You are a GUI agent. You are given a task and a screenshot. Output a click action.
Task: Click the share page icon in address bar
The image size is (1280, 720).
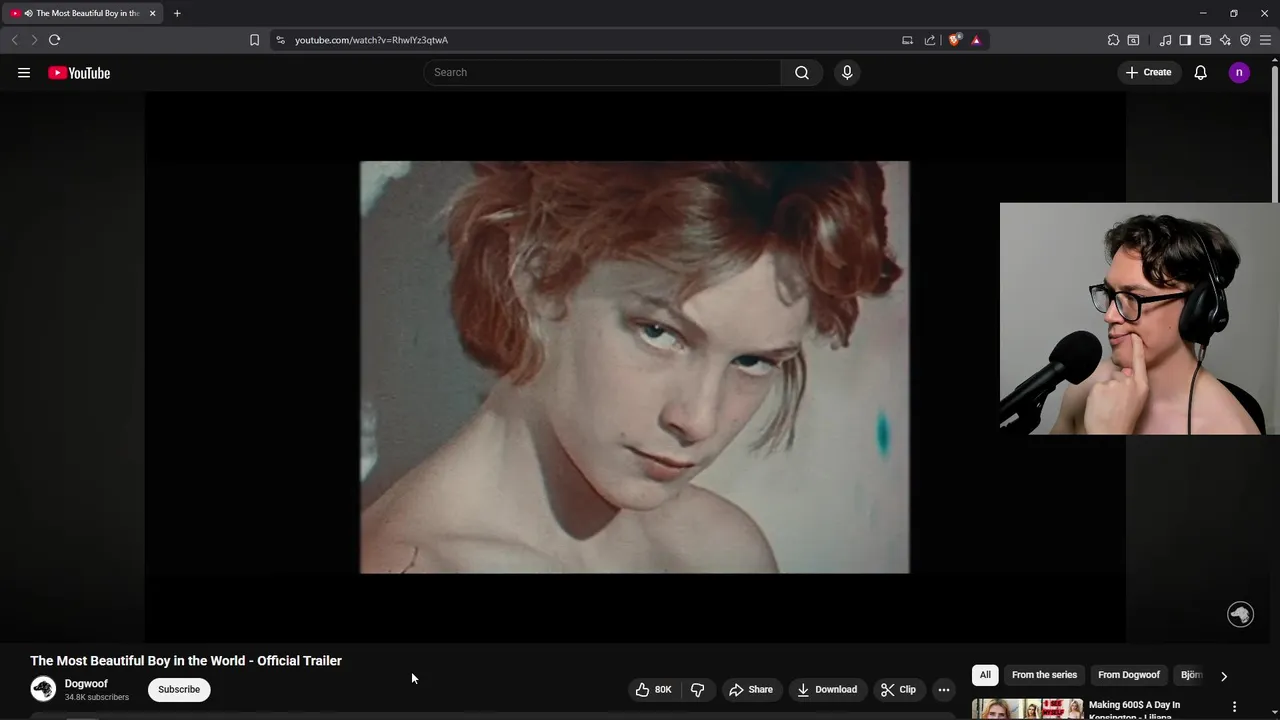click(x=930, y=40)
